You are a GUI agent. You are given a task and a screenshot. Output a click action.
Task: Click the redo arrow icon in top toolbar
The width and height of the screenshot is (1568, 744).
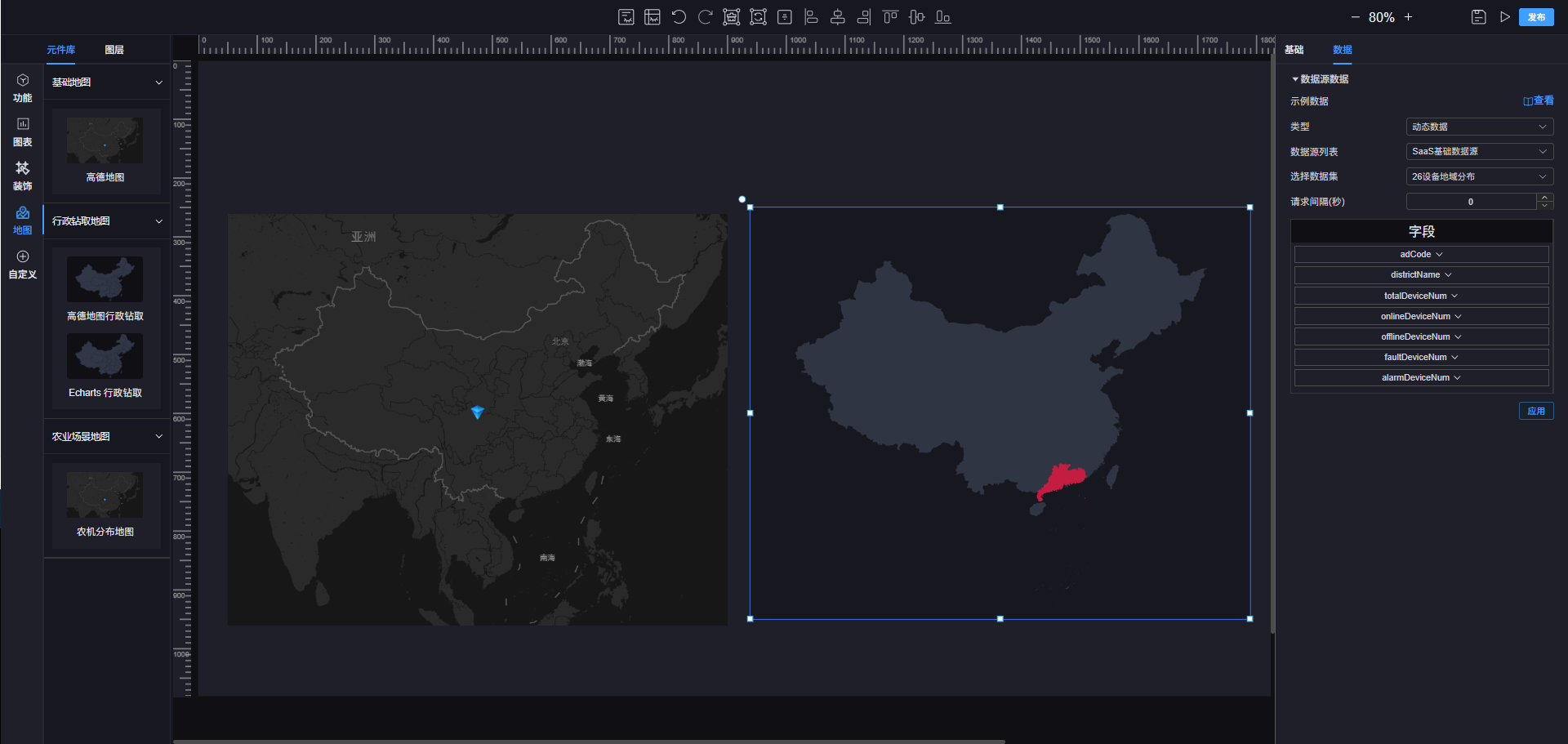tap(705, 17)
